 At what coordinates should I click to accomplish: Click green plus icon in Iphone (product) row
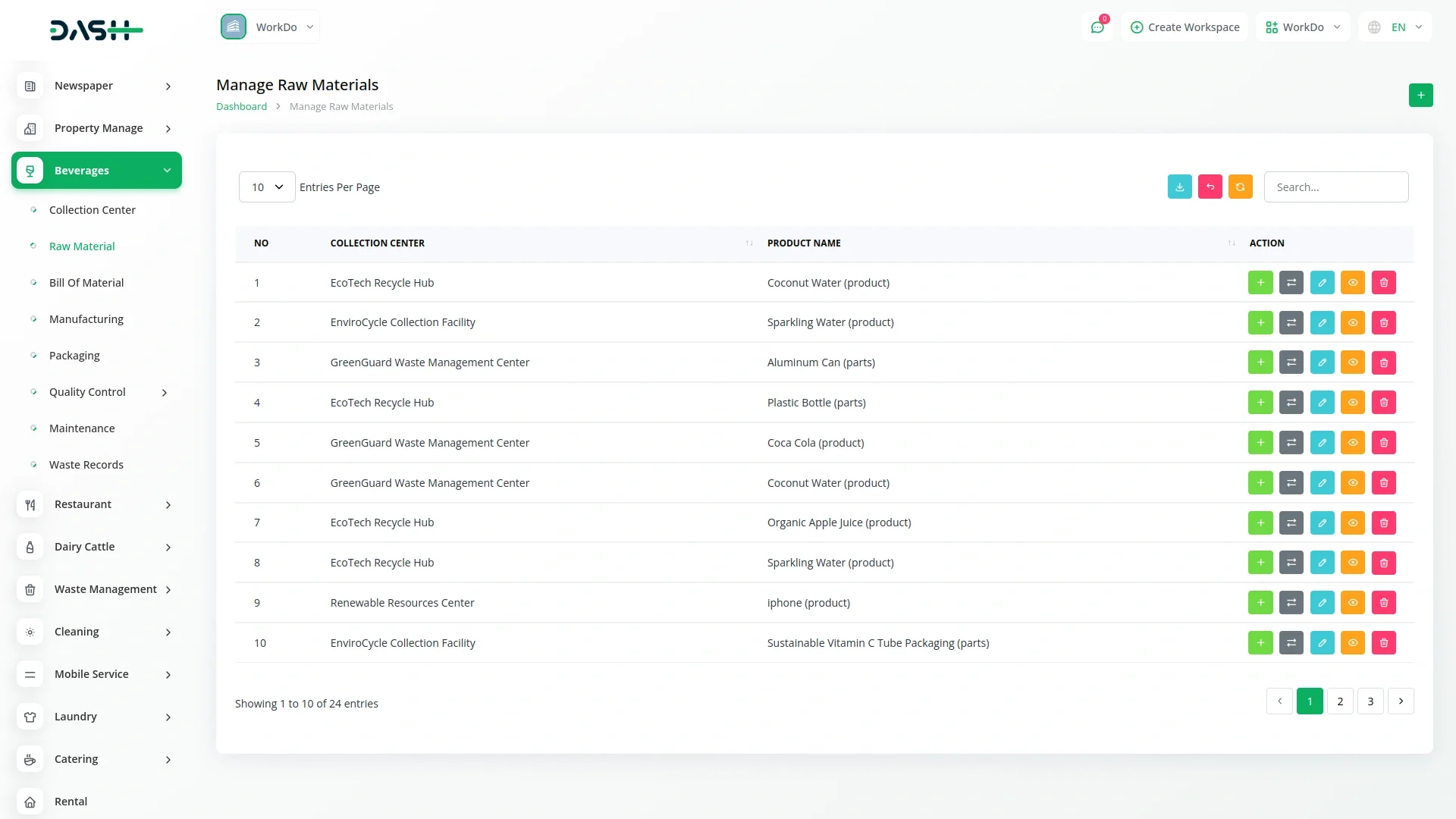[1260, 603]
